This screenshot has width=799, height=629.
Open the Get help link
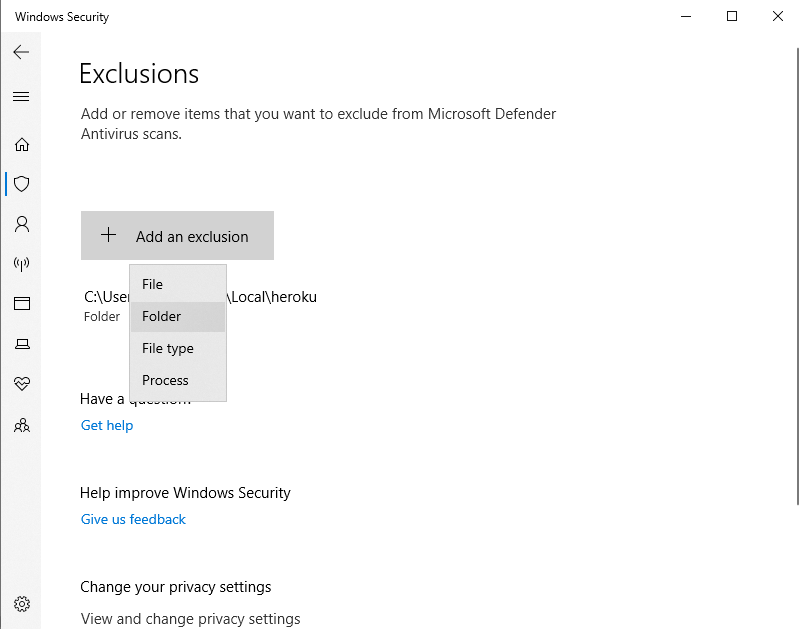click(107, 426)
